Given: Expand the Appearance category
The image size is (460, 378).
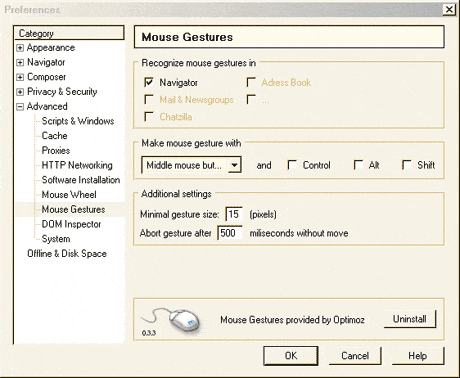Looking at the screenshot, I should click(20, 48).
